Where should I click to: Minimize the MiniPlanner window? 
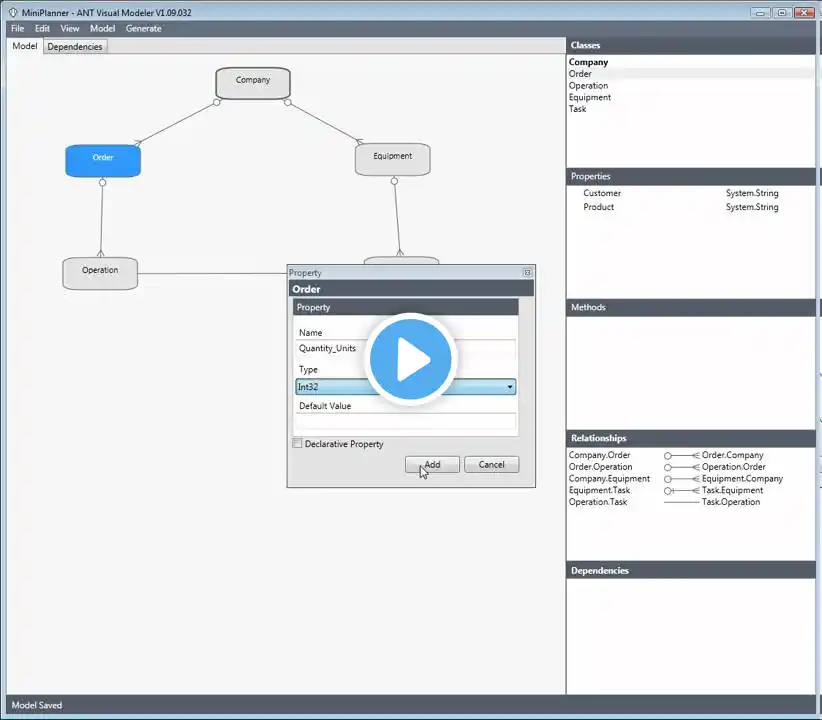760,12
